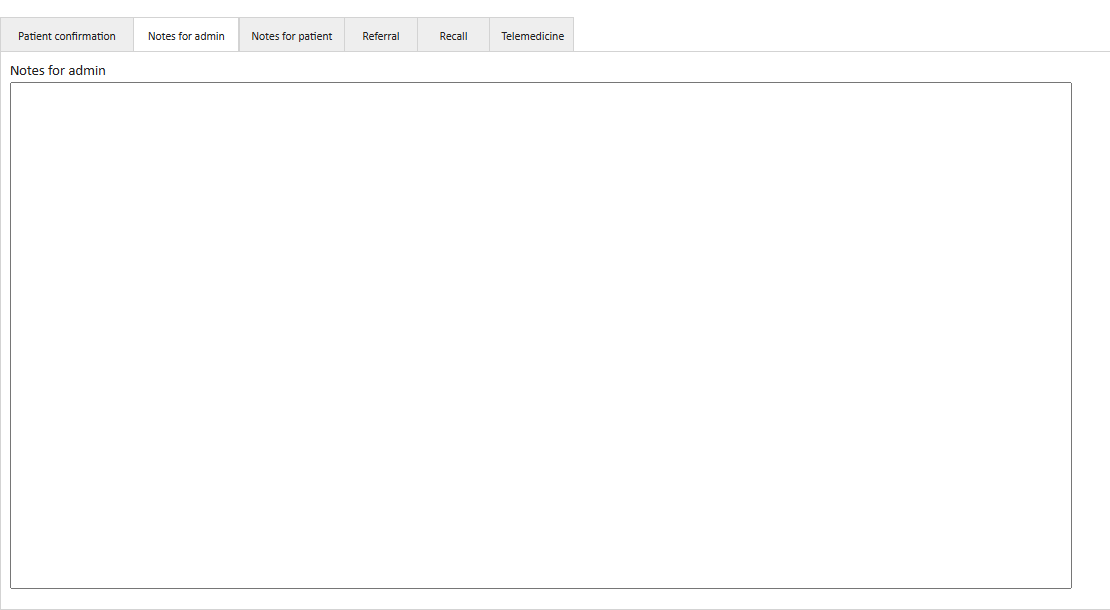This screenshot has height=610, width=1110.
Task: Open the Referral tab
Action: tap(380, 36)
